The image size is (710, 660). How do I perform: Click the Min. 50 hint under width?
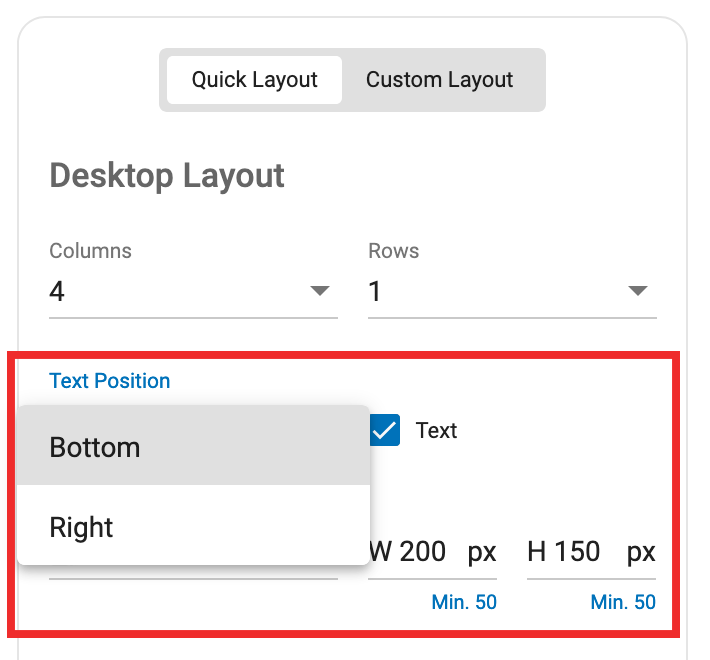click(464, 602)
